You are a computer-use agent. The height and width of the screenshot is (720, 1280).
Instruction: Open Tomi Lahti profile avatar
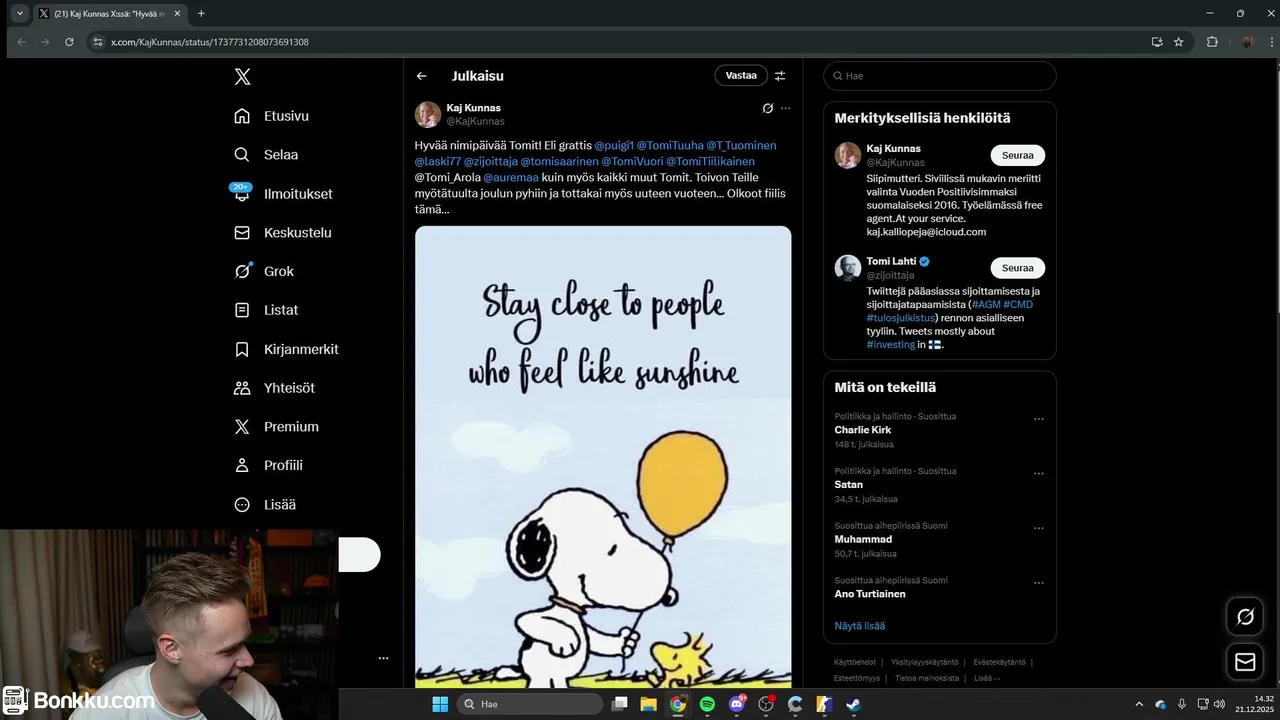848,268
